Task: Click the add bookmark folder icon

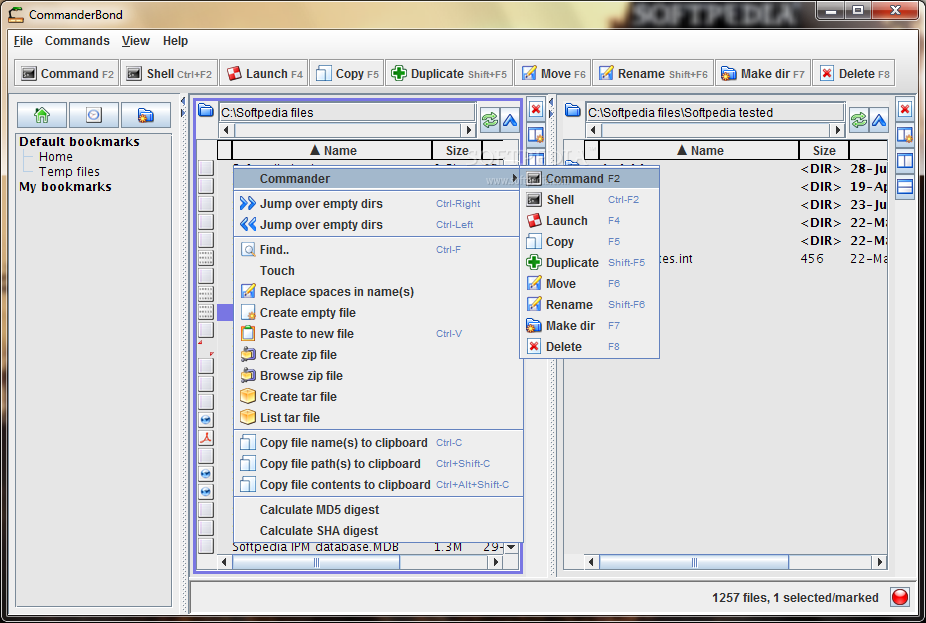Action: 145,115
